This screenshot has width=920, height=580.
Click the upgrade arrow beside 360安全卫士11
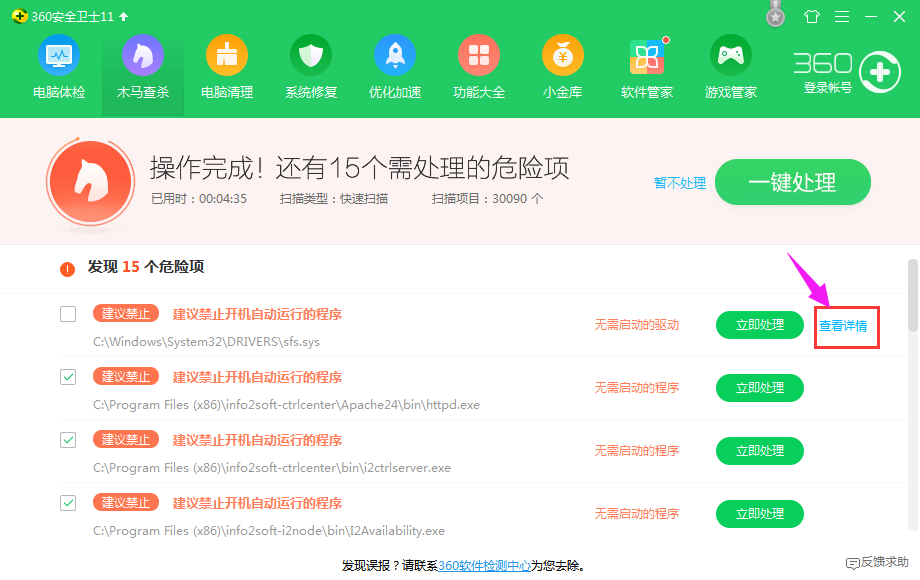[x=124, y=16]
